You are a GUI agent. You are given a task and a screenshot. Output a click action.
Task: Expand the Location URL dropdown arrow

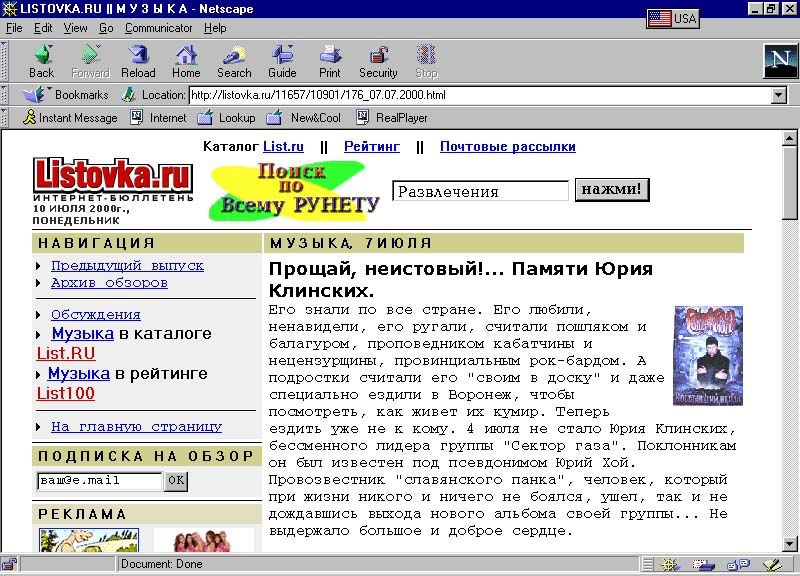point(779,95)
